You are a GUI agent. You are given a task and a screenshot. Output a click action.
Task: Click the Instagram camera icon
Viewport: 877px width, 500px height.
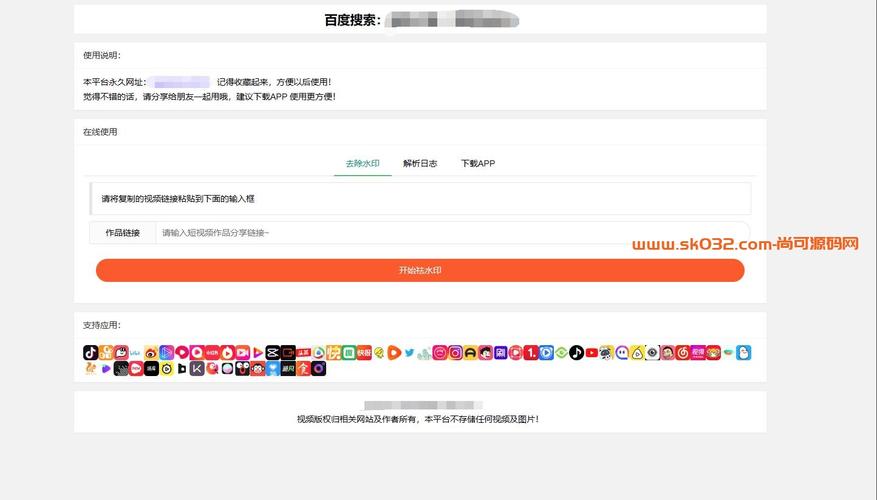(455, 352)
